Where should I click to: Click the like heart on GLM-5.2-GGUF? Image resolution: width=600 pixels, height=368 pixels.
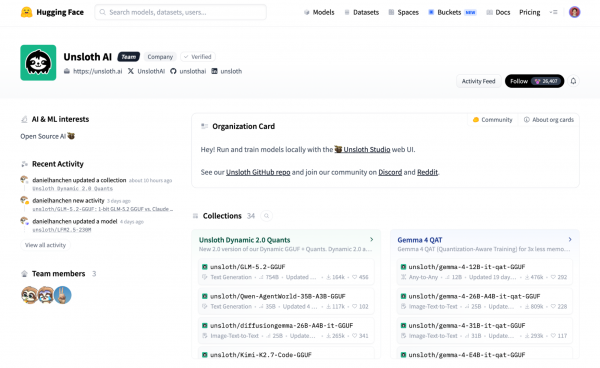(x=355, y=277)
